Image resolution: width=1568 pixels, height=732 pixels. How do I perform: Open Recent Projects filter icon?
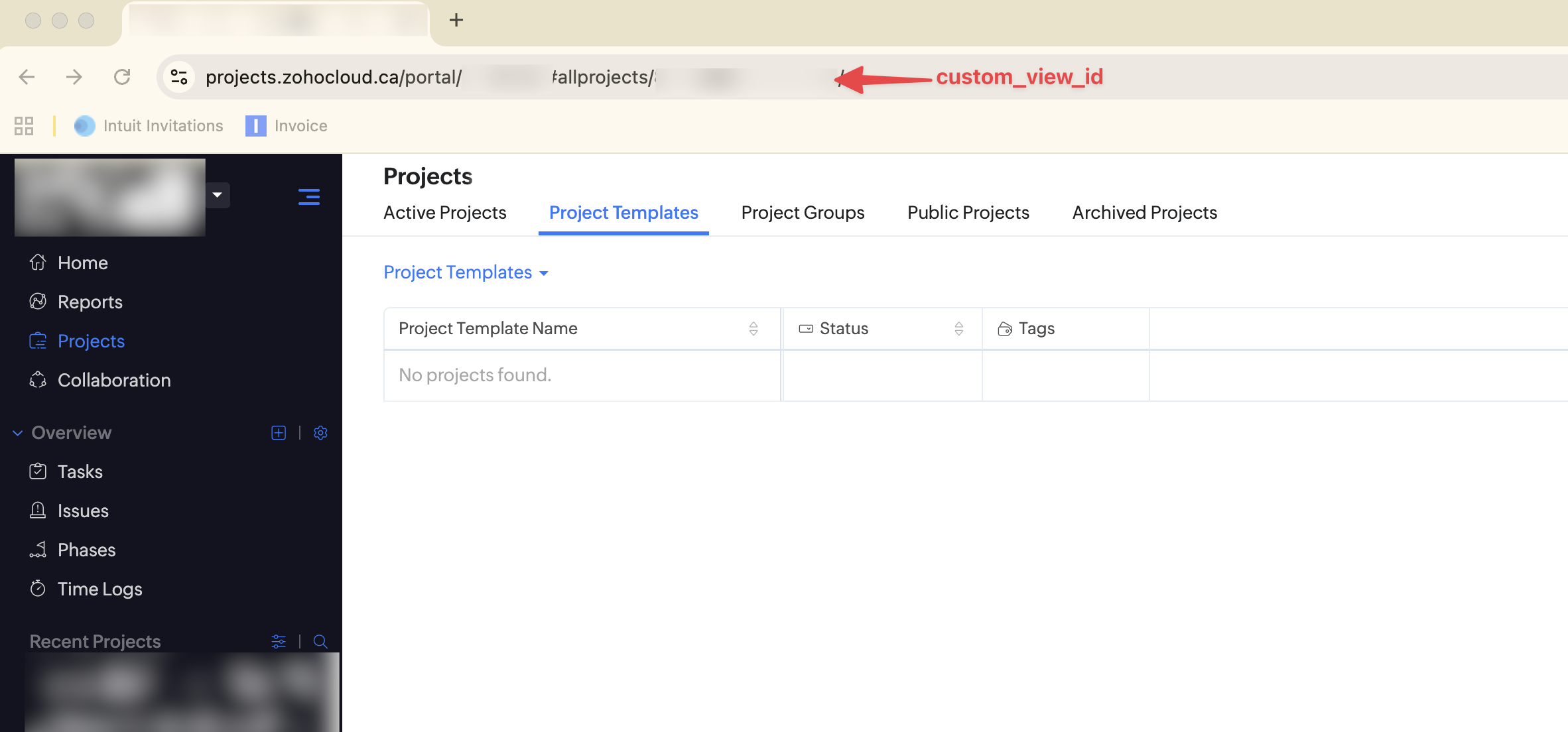pyautogui.click(x=279, y=641)
